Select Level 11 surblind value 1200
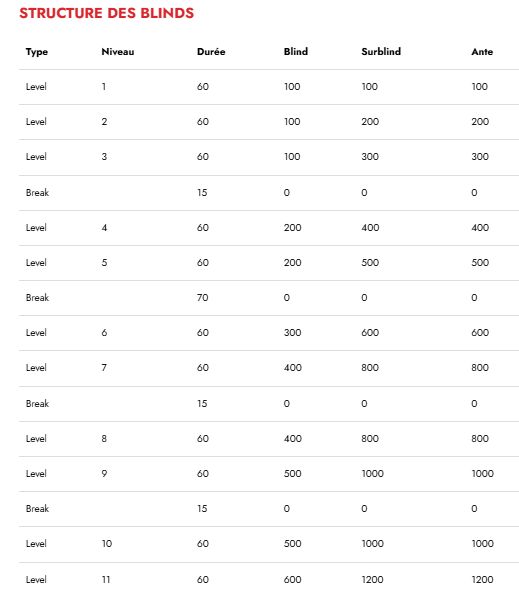519x596 pixels. [372, 580]
